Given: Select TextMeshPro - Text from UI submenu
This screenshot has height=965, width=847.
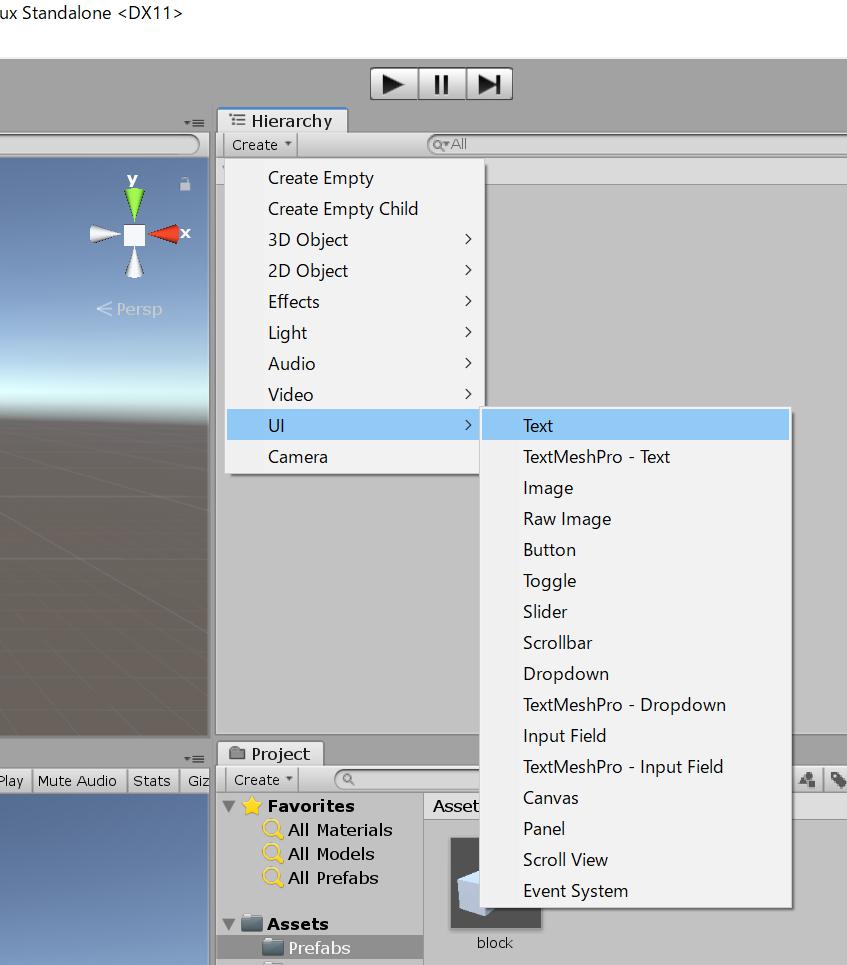Looking at the screenshot, I should (x=596, y=457).
